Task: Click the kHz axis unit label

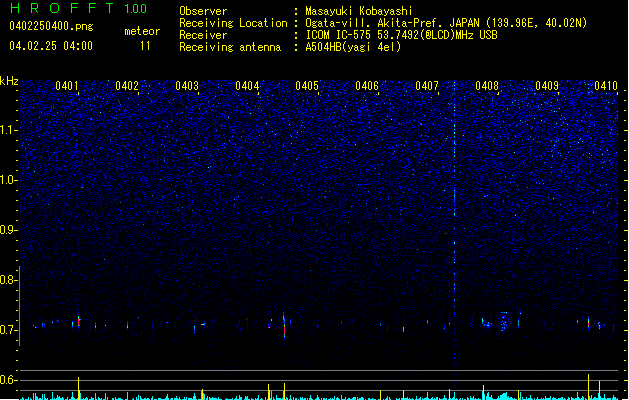Action: tap(9, 81)
